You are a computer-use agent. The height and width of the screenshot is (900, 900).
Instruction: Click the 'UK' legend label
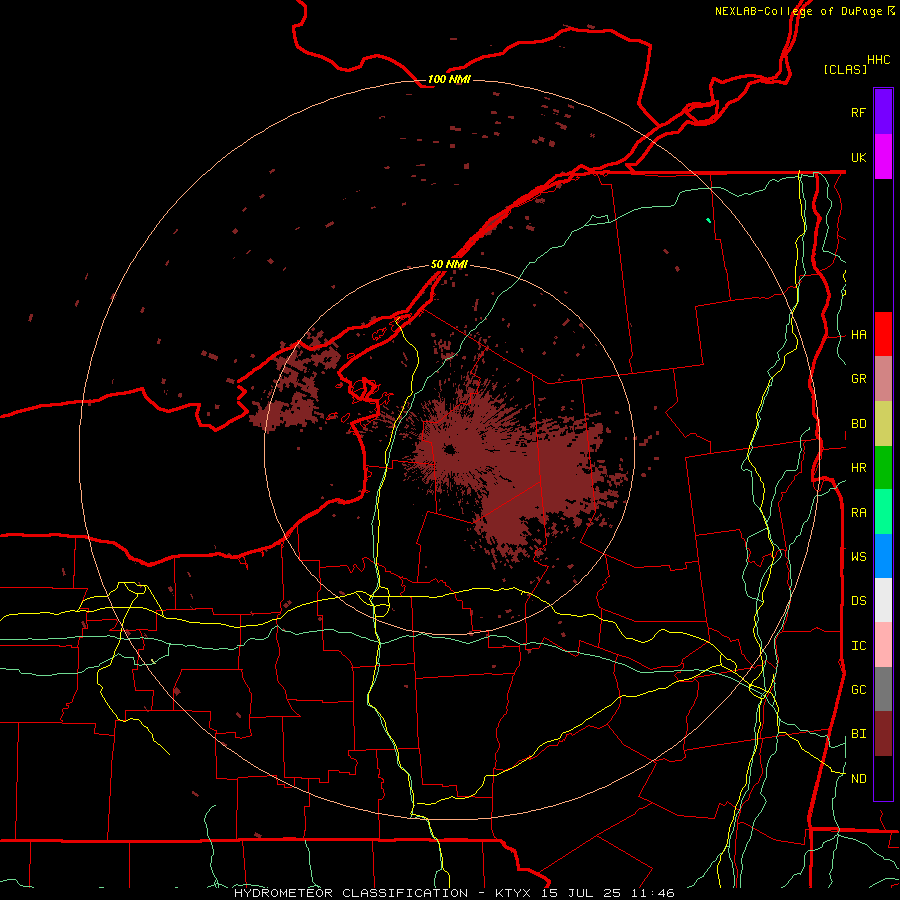[x=858, y=157]
